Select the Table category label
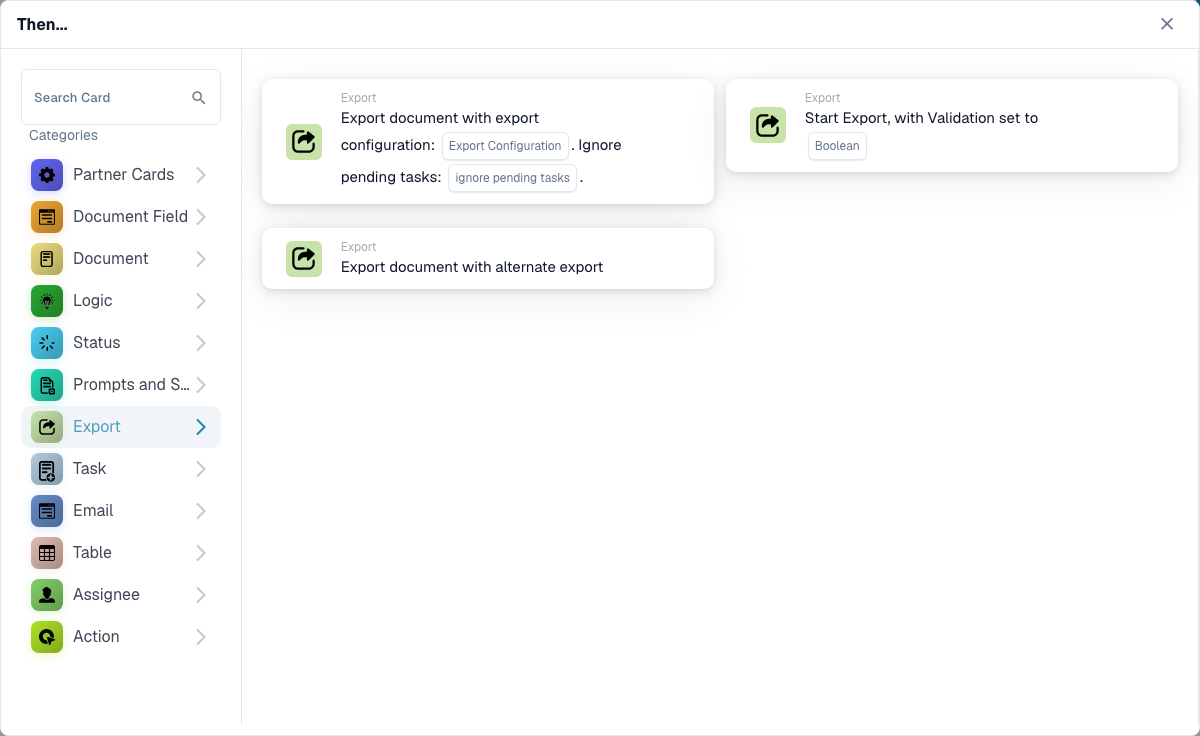The height and width of the screenshot is (736, 1200). [92, 553]
